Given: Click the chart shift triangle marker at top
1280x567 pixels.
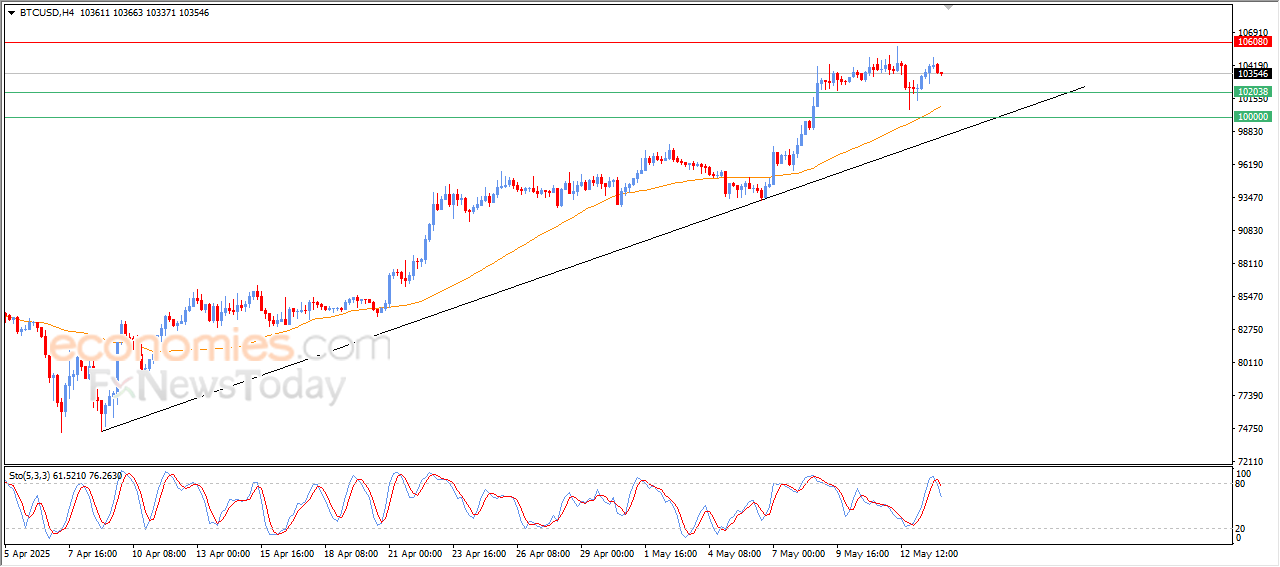Looking at the screenshot, I should click(x=950, y=7).
